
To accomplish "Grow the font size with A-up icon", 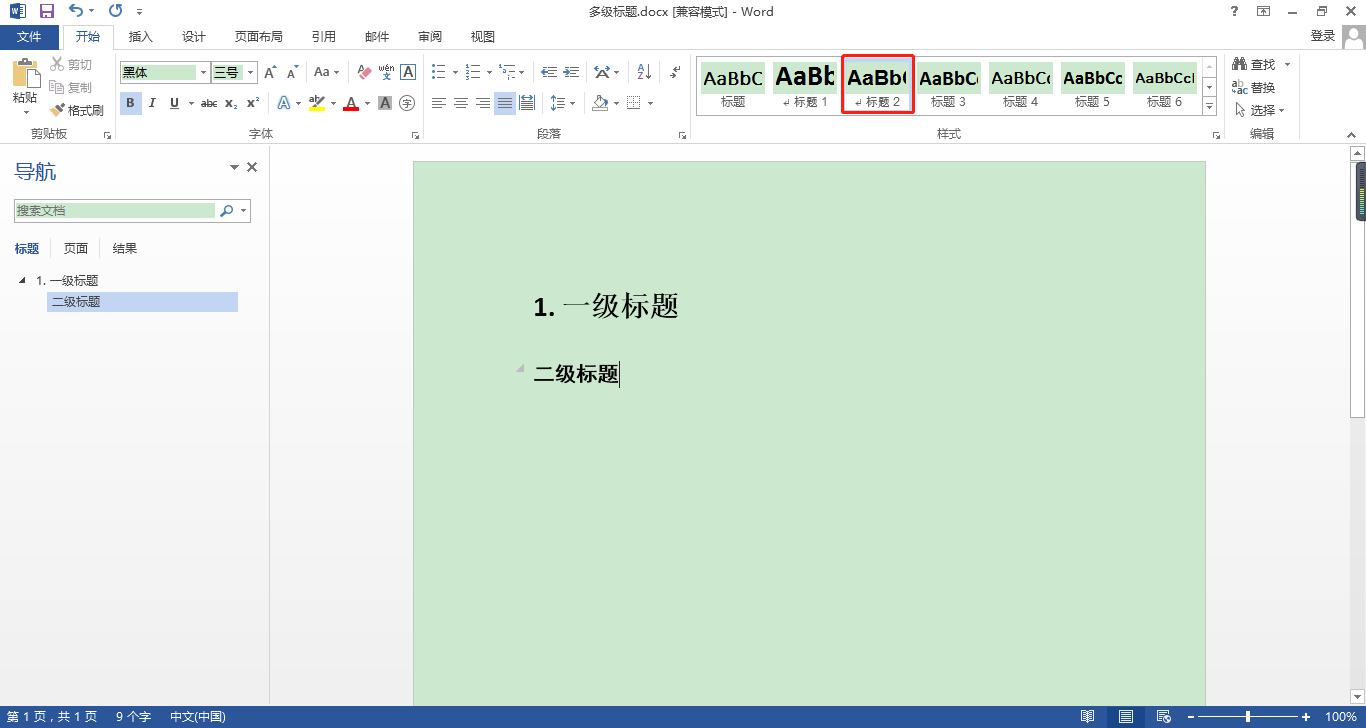I will click(x=270, y=72).
